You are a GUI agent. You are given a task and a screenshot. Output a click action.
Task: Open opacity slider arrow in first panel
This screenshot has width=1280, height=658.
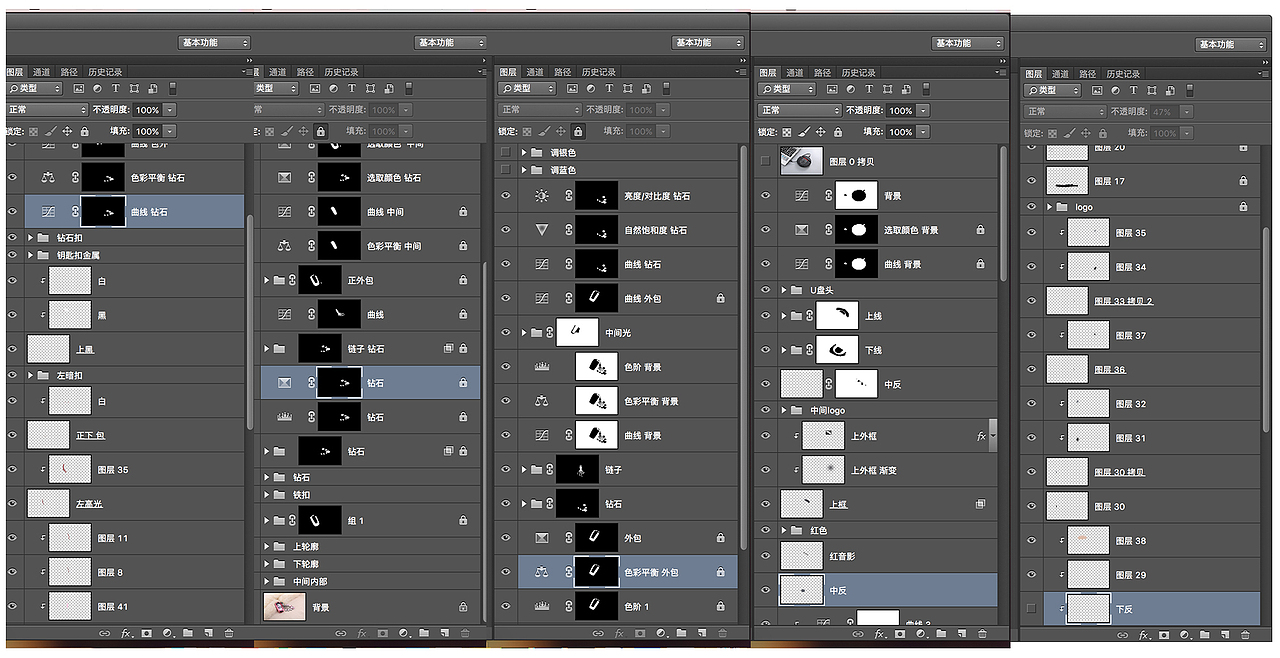(x=170, y=110)
